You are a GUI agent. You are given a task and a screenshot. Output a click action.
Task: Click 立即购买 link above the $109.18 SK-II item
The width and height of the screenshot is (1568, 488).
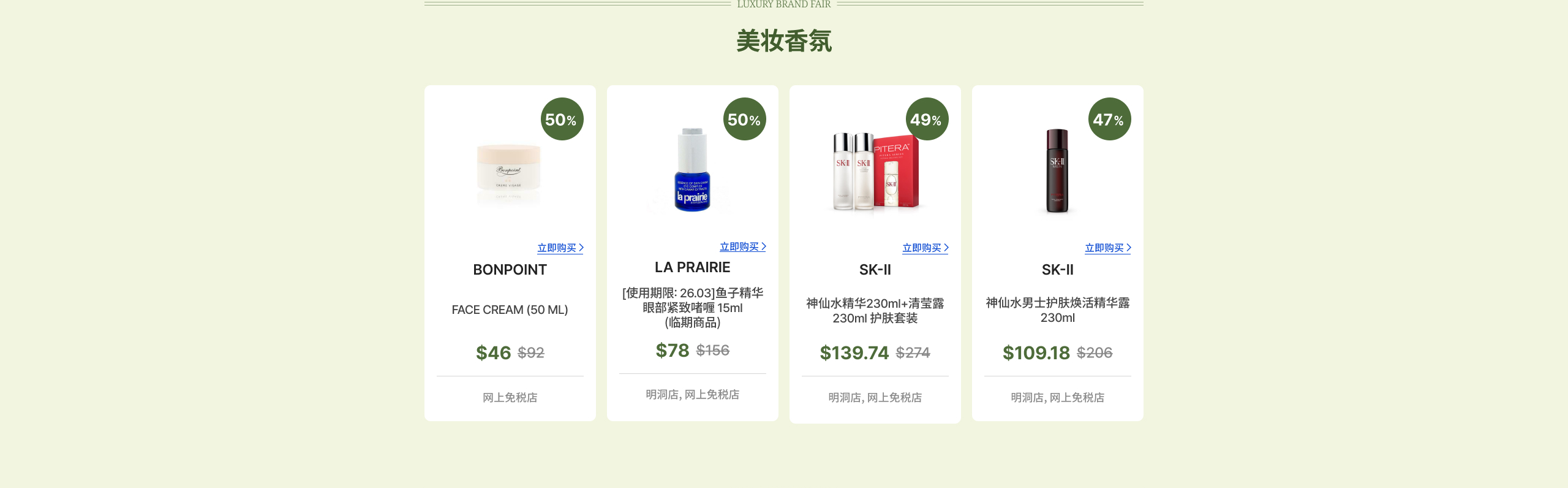(1108, 248)
